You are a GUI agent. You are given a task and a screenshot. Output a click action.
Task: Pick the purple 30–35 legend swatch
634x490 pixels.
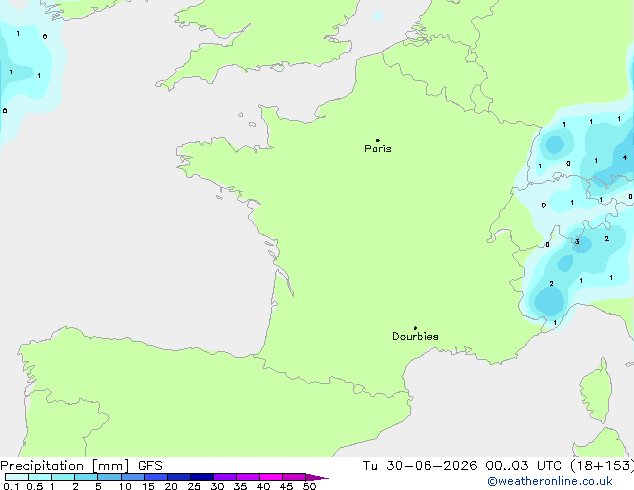coord(225,477)
